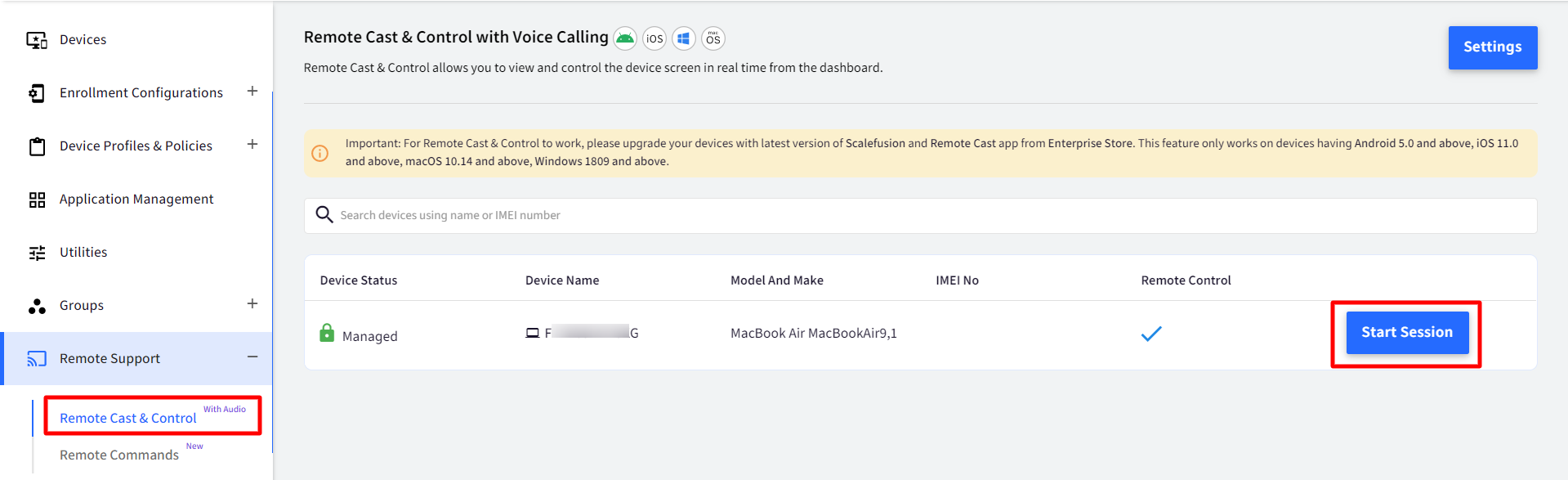Click the Device Status column header
This screenshot has width=1568, height=480.
click(x=359, y=280)
